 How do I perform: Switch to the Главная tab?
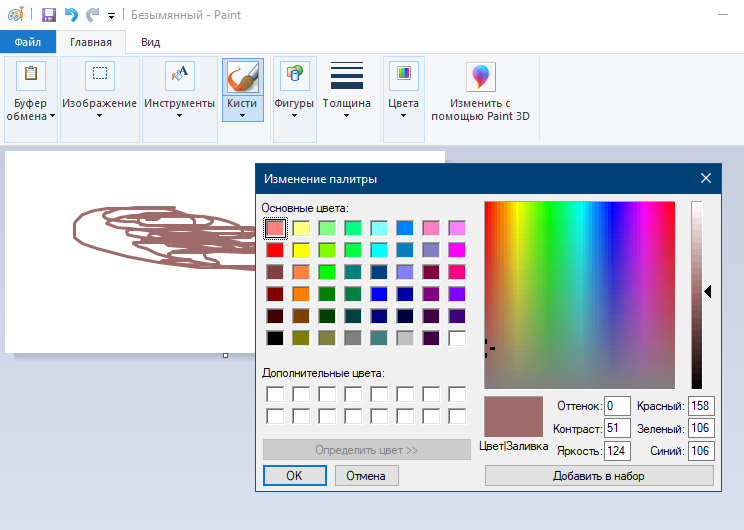click(x=91, y=42)
